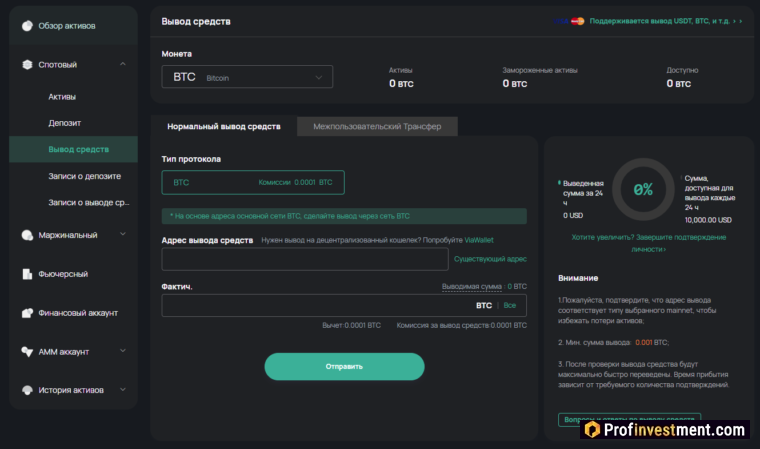The image size is (760, 449).
Task: Click the 10,000.00 USD limit text
Action: pyautogui.click(x=708, y=220)
